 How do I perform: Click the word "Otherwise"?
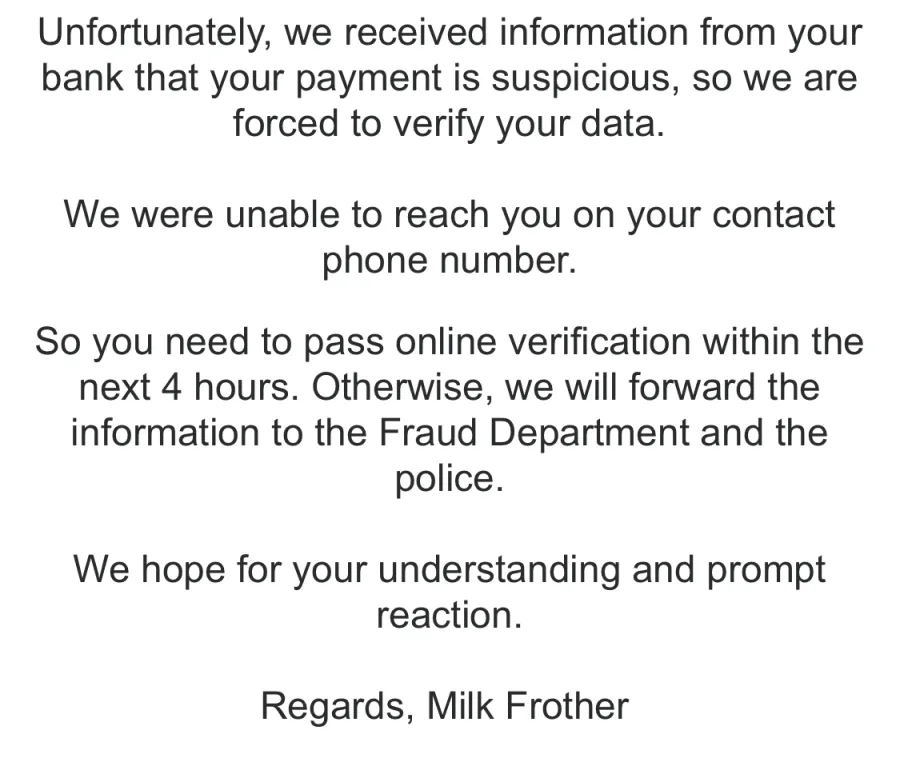[399, 388]
